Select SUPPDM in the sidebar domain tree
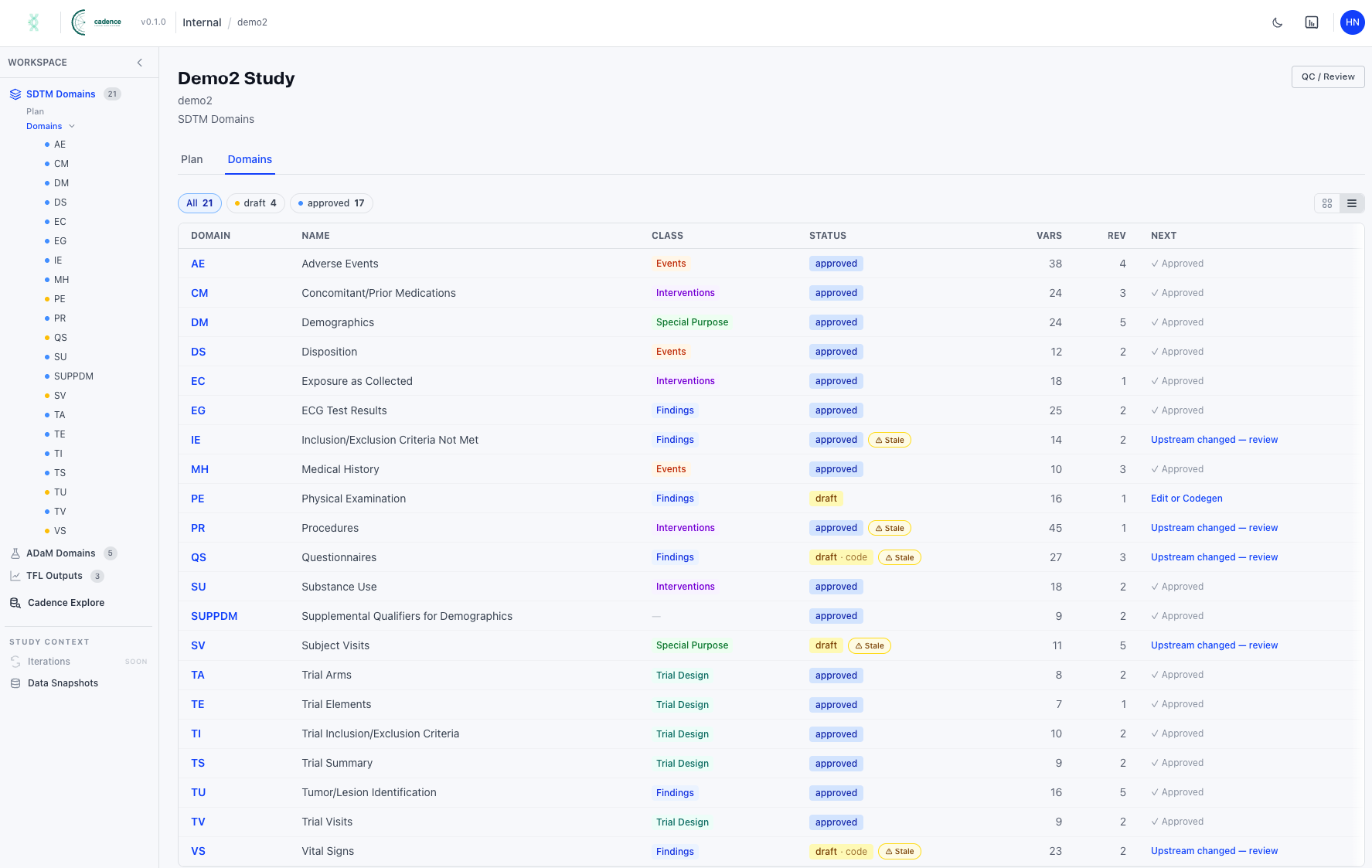 click(73, 376)
